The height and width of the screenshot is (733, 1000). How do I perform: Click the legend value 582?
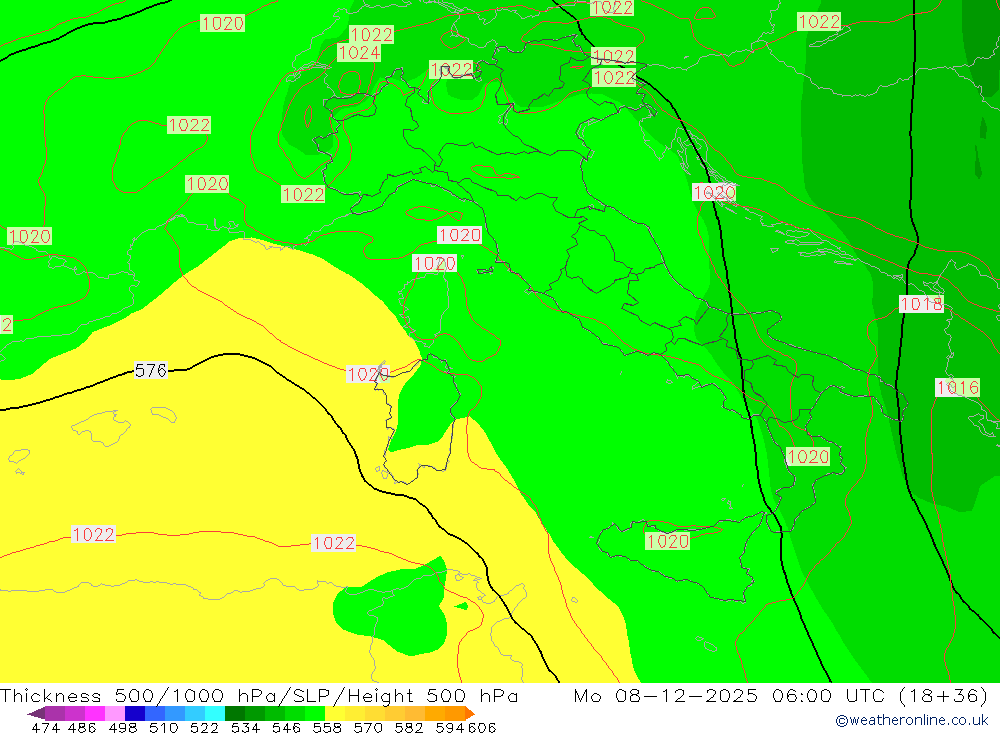(408, 727)
